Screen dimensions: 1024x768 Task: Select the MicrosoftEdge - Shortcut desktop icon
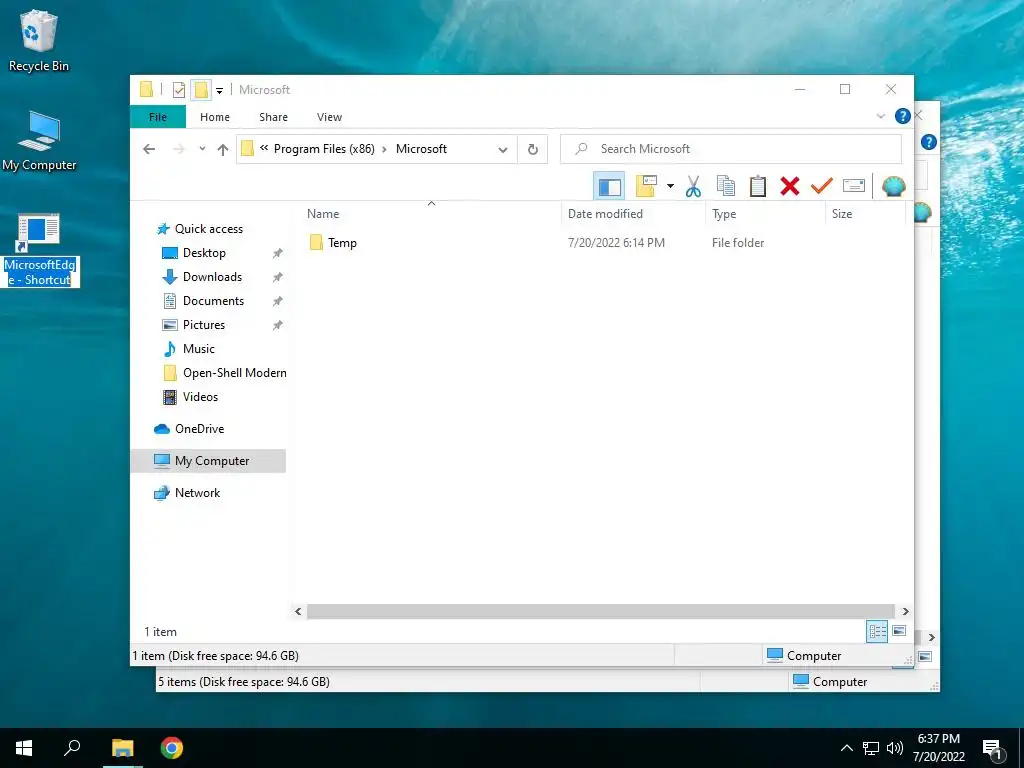point(40,249)
